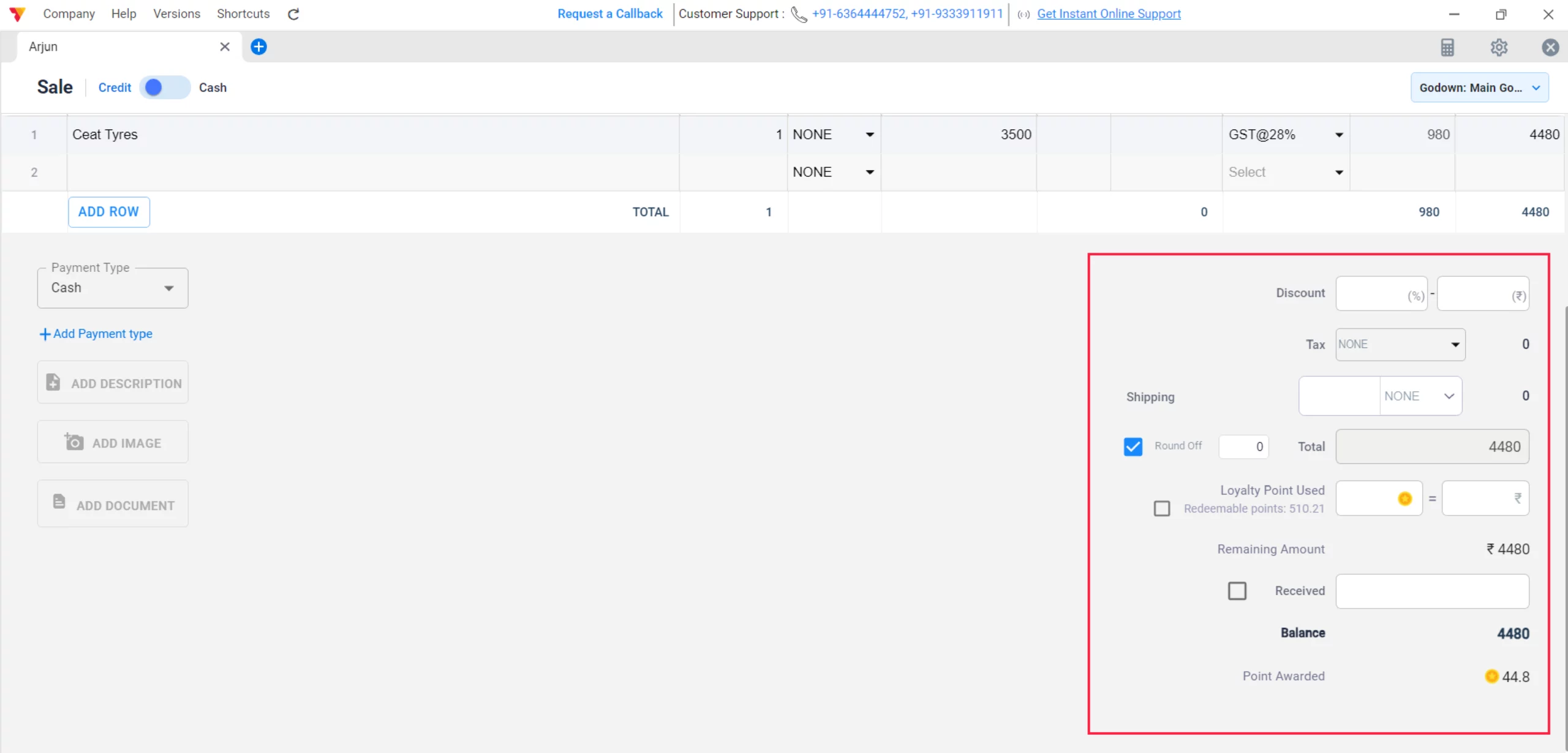1568x753 pixels.
Task: Toggle Credit/Cash sale switch
Action: tap(165, 88)
